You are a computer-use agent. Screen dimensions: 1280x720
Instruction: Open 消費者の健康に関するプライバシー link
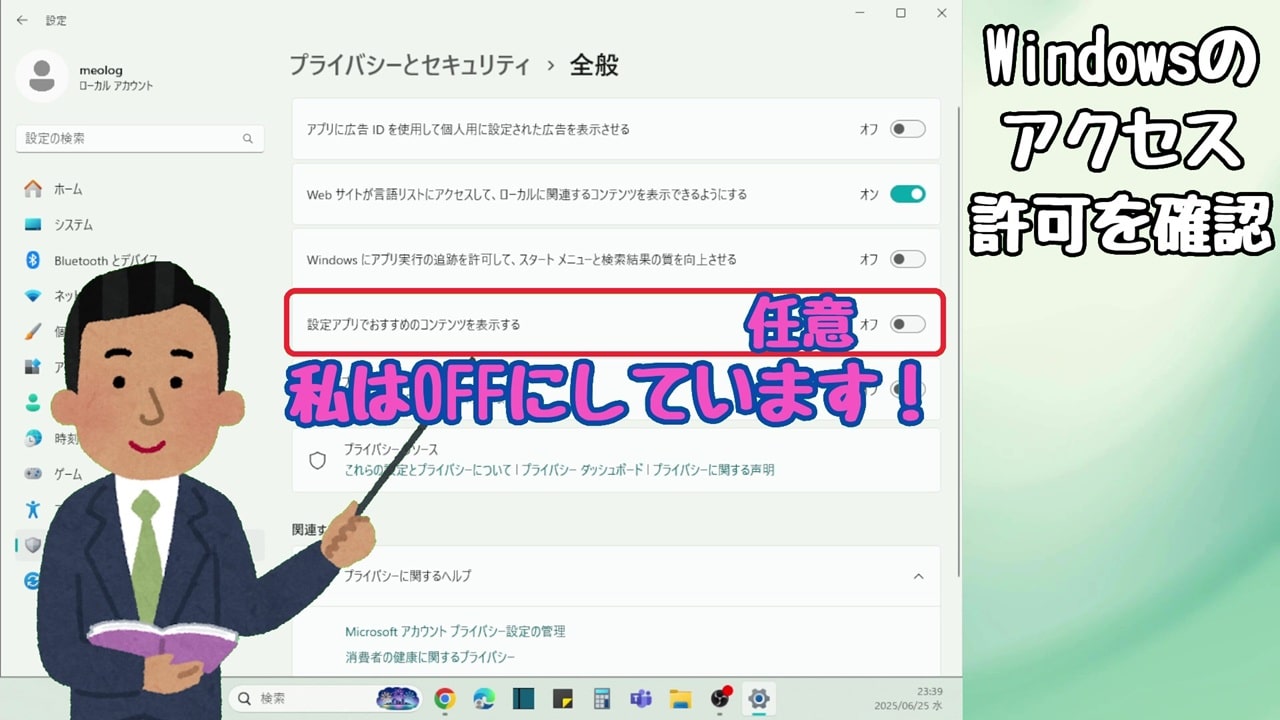point(430,657)
